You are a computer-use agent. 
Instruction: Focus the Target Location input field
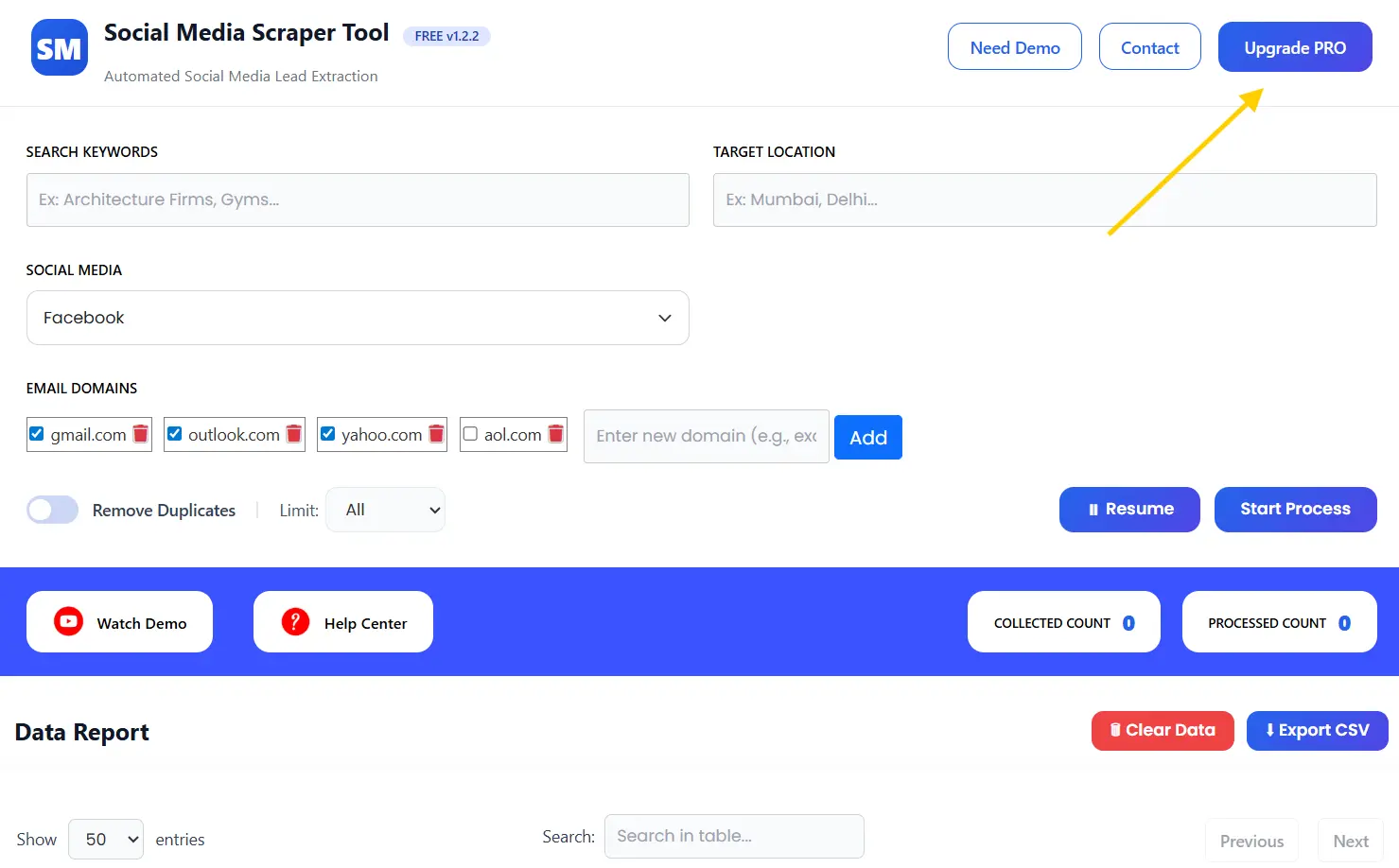1045,200
